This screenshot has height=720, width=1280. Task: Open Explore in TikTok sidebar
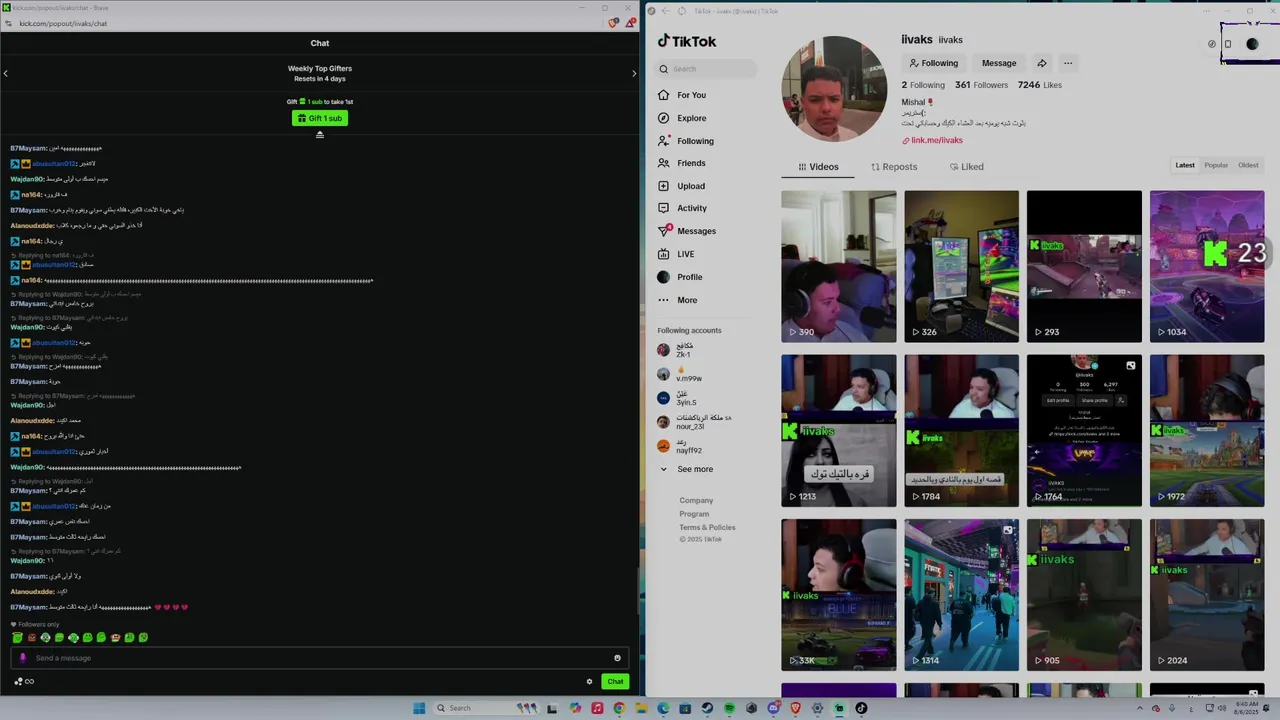pyautogui.click(x=682, y=118)
